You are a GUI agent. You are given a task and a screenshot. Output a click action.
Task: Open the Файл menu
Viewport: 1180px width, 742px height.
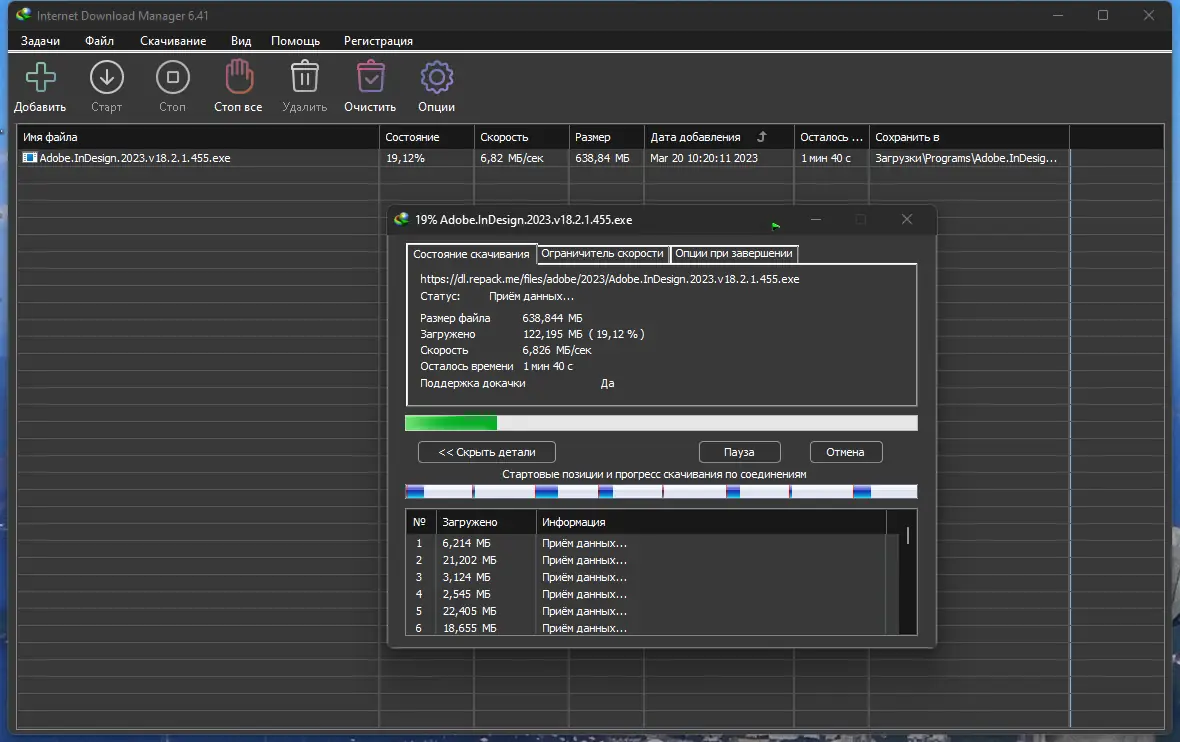click(x=99, y=41)
